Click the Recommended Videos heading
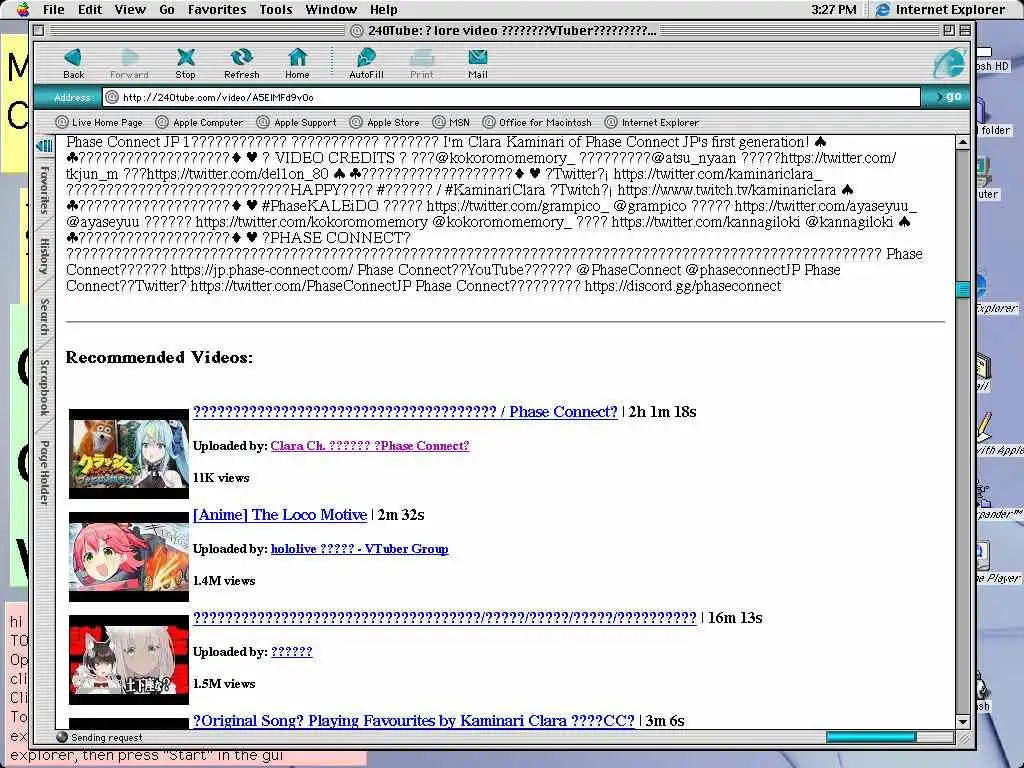This screenshot has width=1024, height=768. pyautogui.click(x=159, y=357)
